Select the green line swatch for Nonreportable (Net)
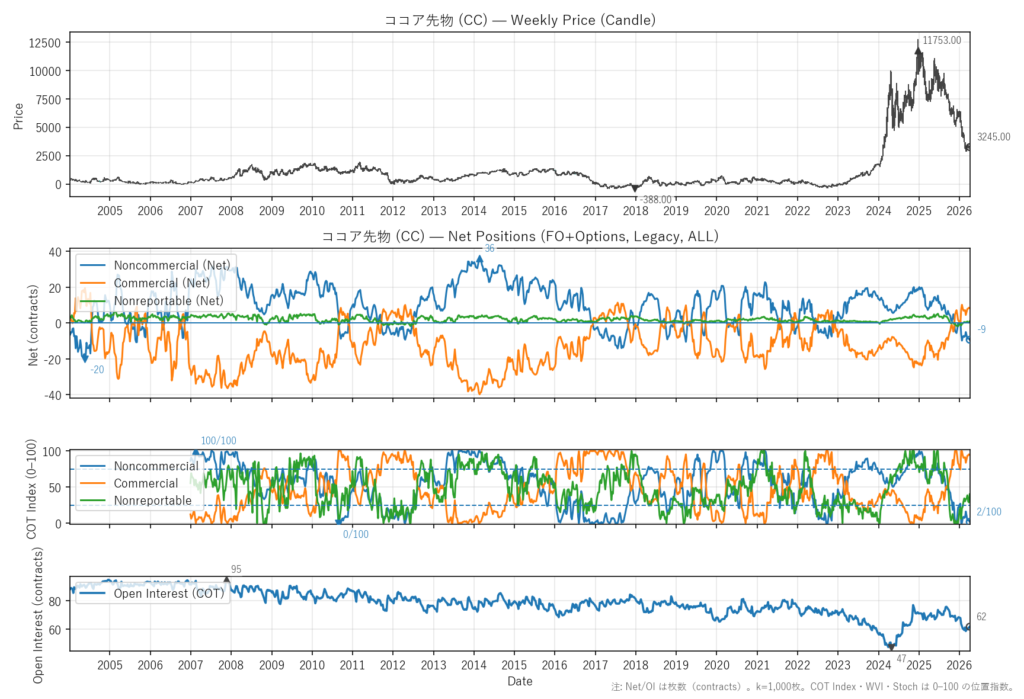This screenshot has height=699, width=1024. (x=94, y=299)
